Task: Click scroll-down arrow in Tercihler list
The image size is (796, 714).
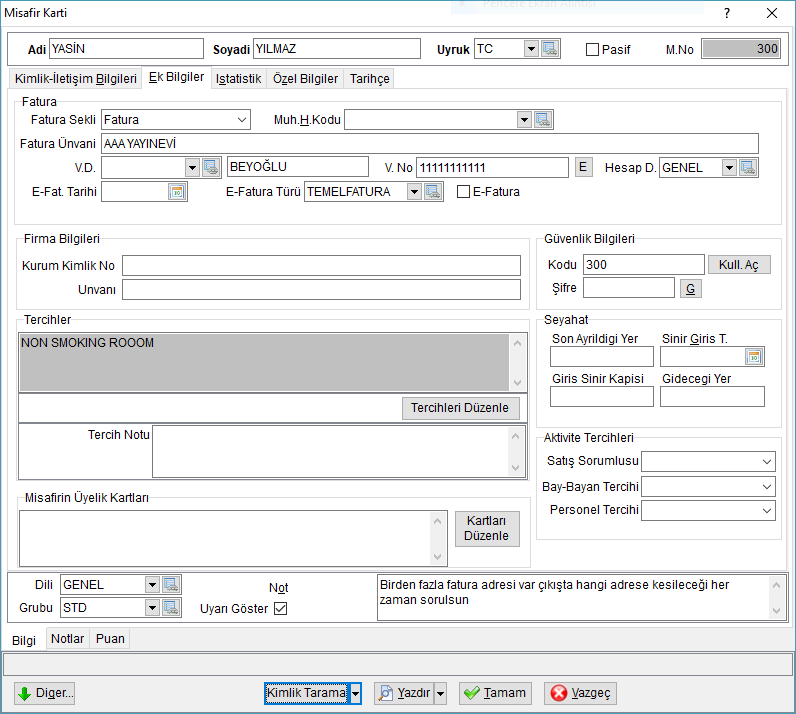Action: (517, 382)
